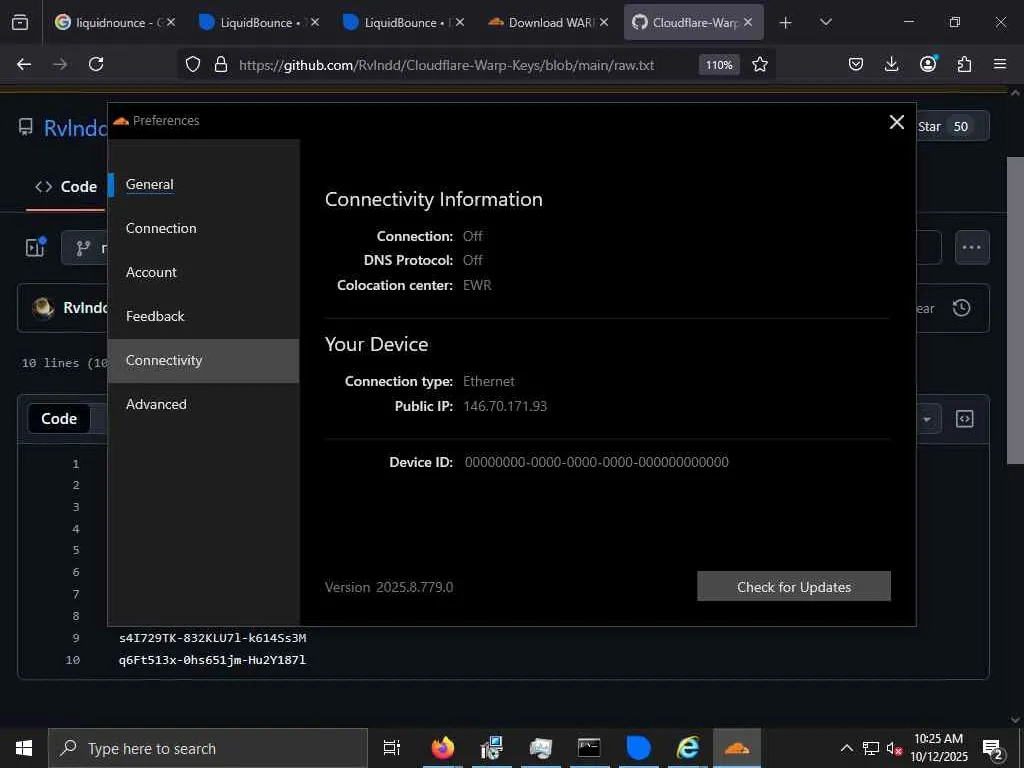Open the Connection preferences section

pos(161,229)
